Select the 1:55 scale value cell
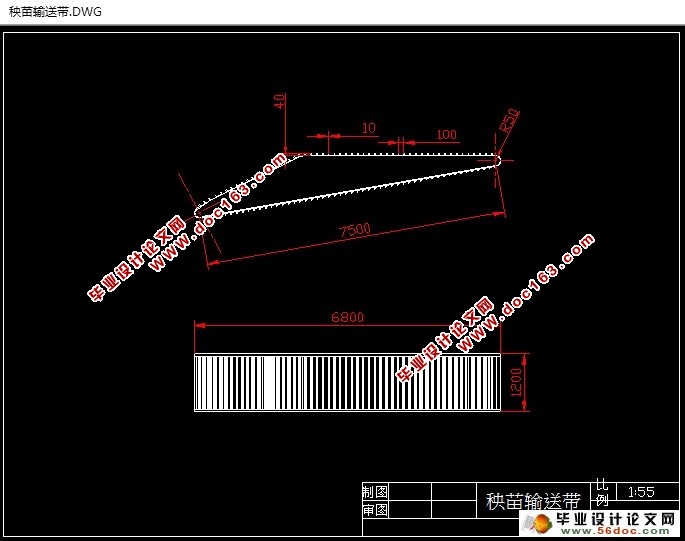The width and height of the screenshot is (685, 541). point(647,492)
